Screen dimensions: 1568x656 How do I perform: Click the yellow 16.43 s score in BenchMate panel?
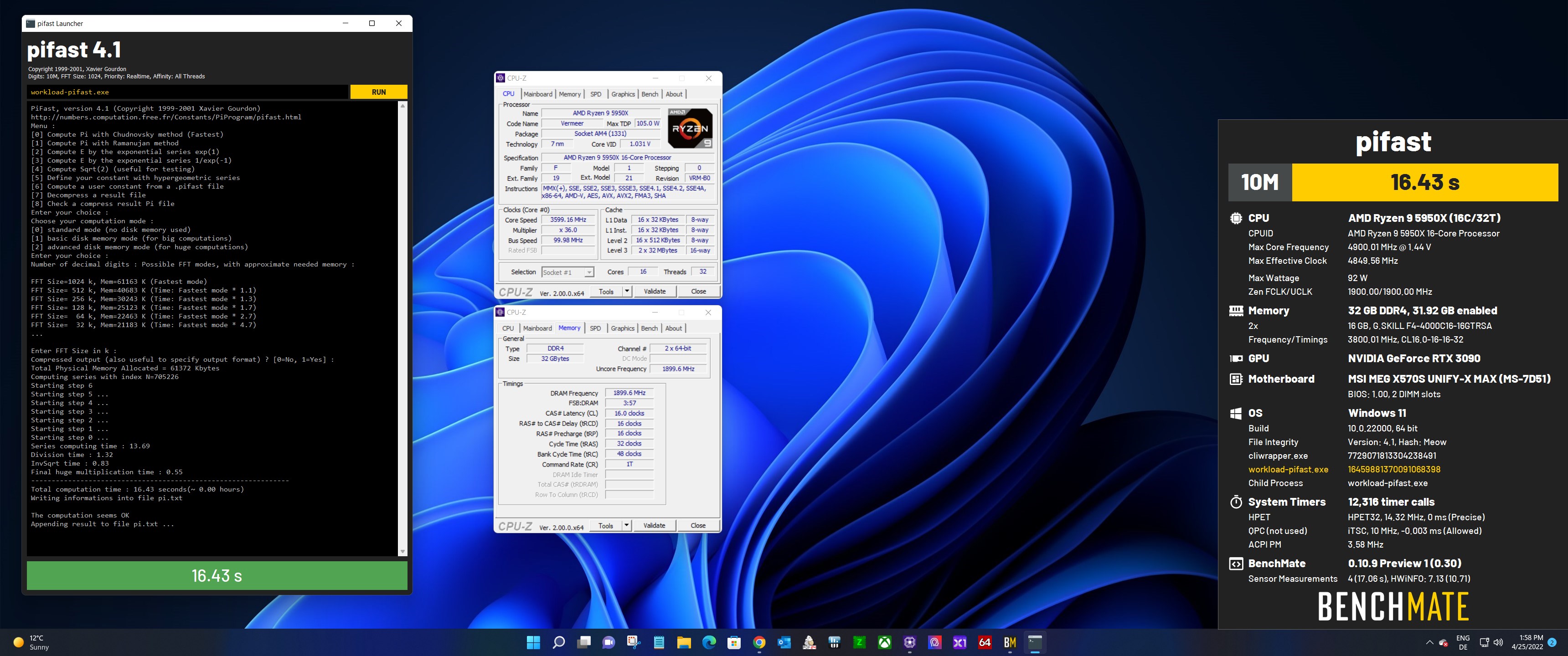pyautogui.click(x=1424, y=182)
